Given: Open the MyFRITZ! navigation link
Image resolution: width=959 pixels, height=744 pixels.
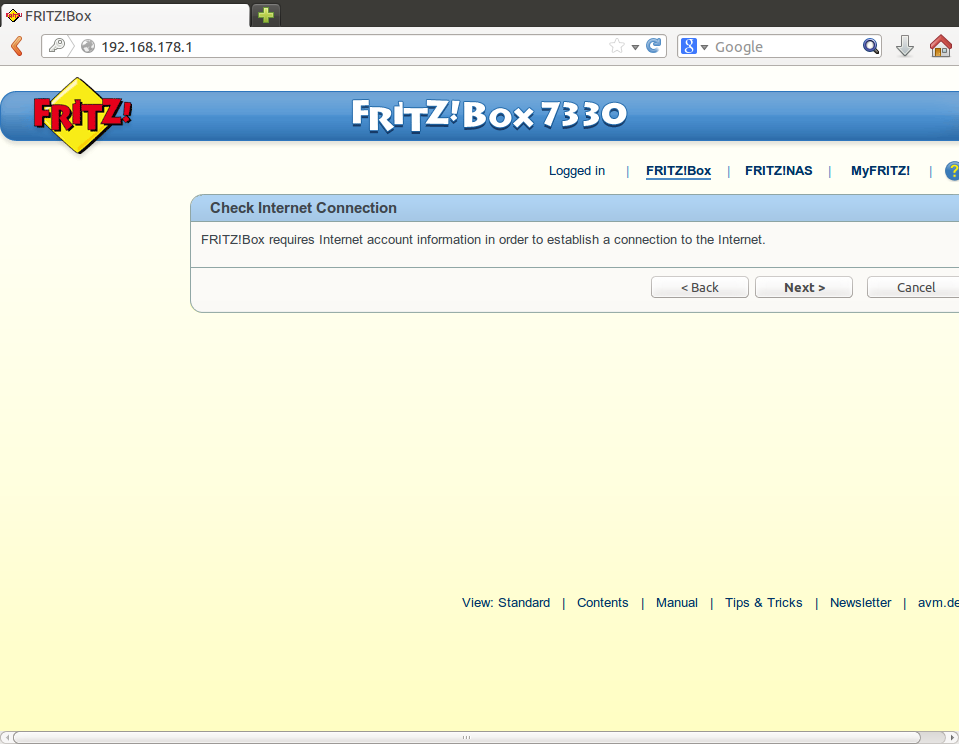Looking at the screenshot, I should click(x=880, y=171).
